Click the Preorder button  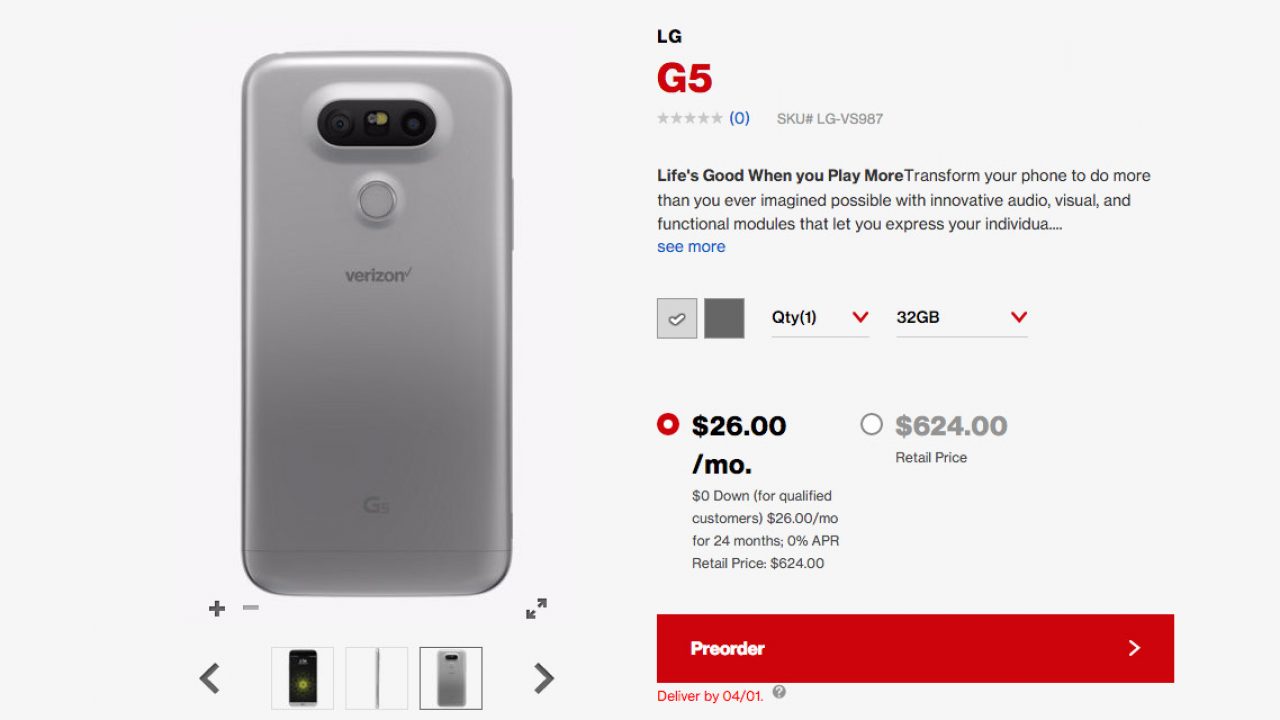(914, 648)
